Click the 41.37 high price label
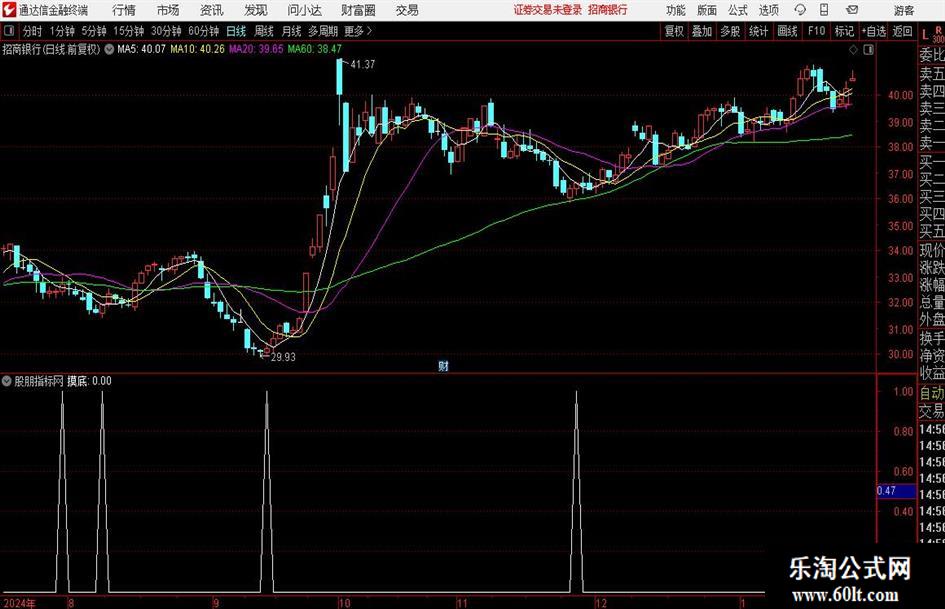 [x=362, y=64]
